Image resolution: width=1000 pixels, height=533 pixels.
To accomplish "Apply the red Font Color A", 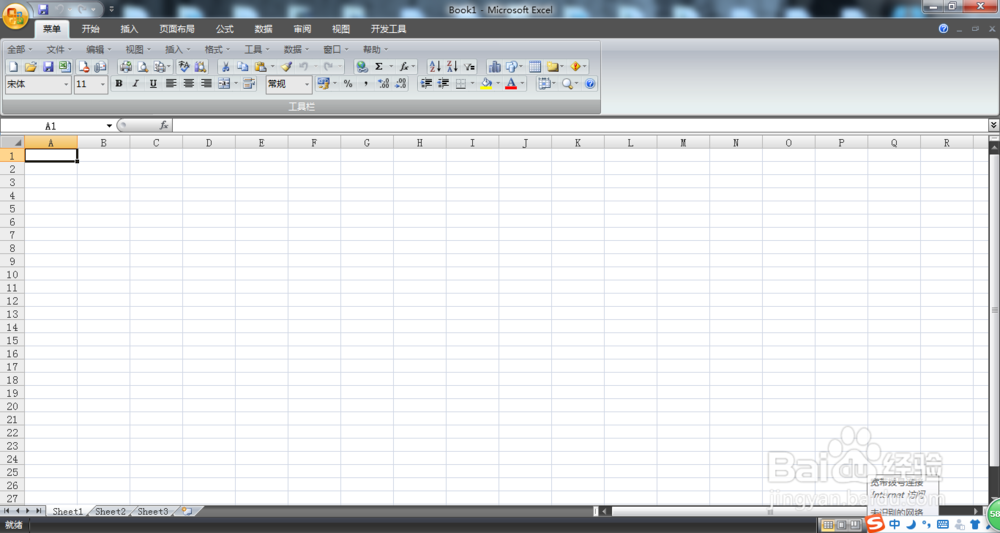I will point(511,84).
